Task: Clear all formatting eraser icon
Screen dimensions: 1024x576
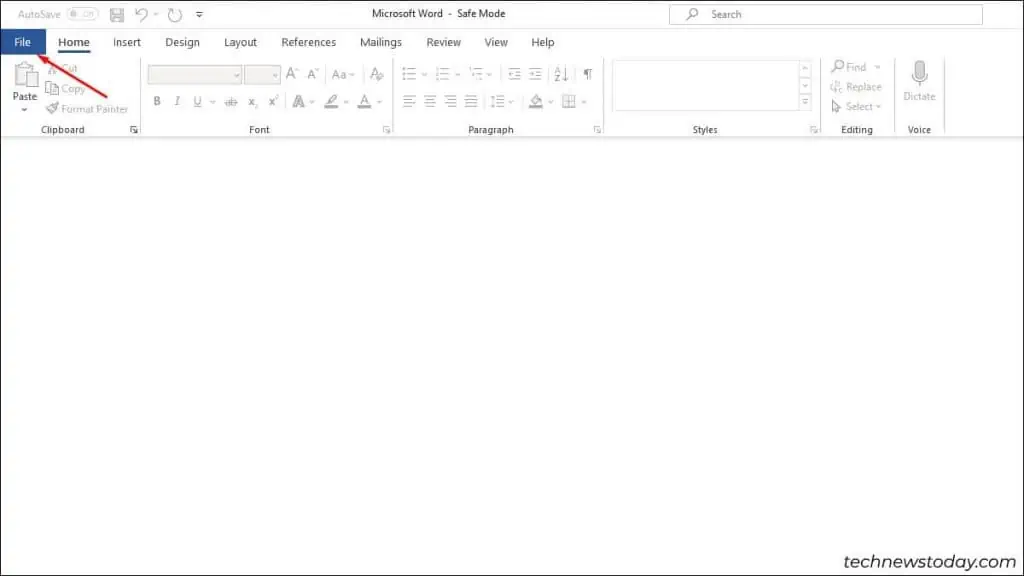Action: [x=377, y=74]
